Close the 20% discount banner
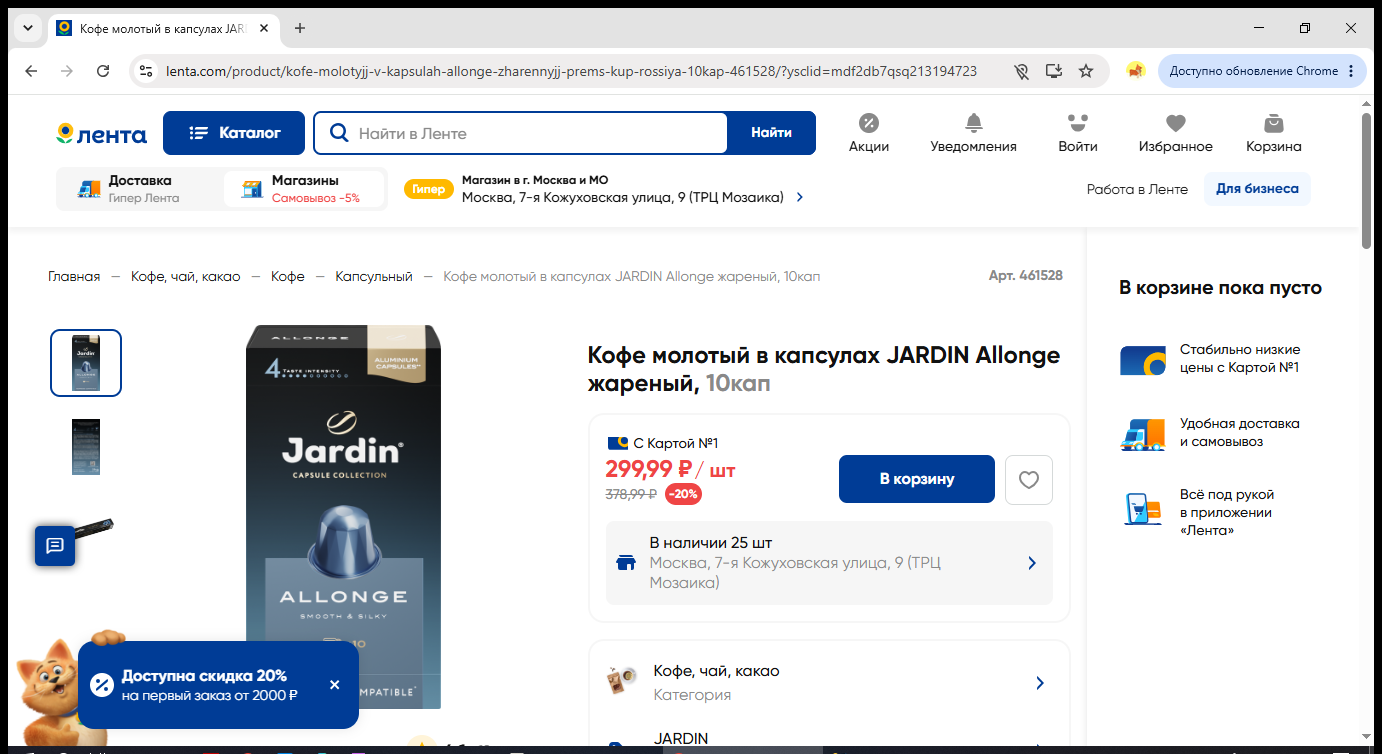The width and height of the screenshot is (1382, 754). 334,685
